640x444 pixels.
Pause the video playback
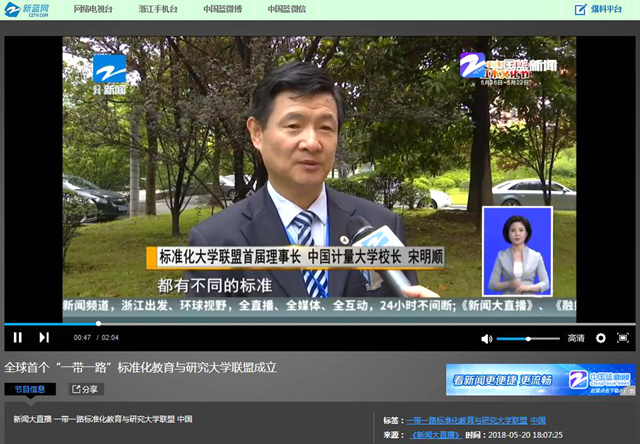tap(17, 338)
